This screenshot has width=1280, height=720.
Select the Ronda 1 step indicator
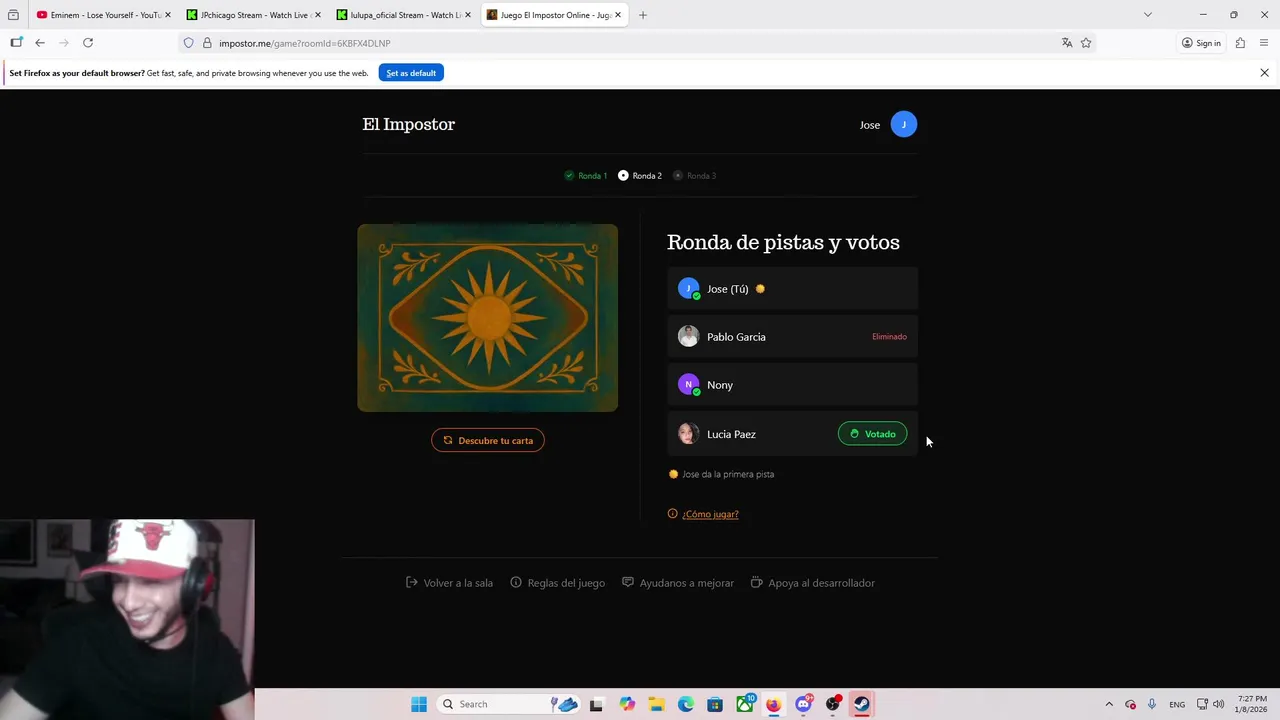pyautogui.click(x=586, y=176)
